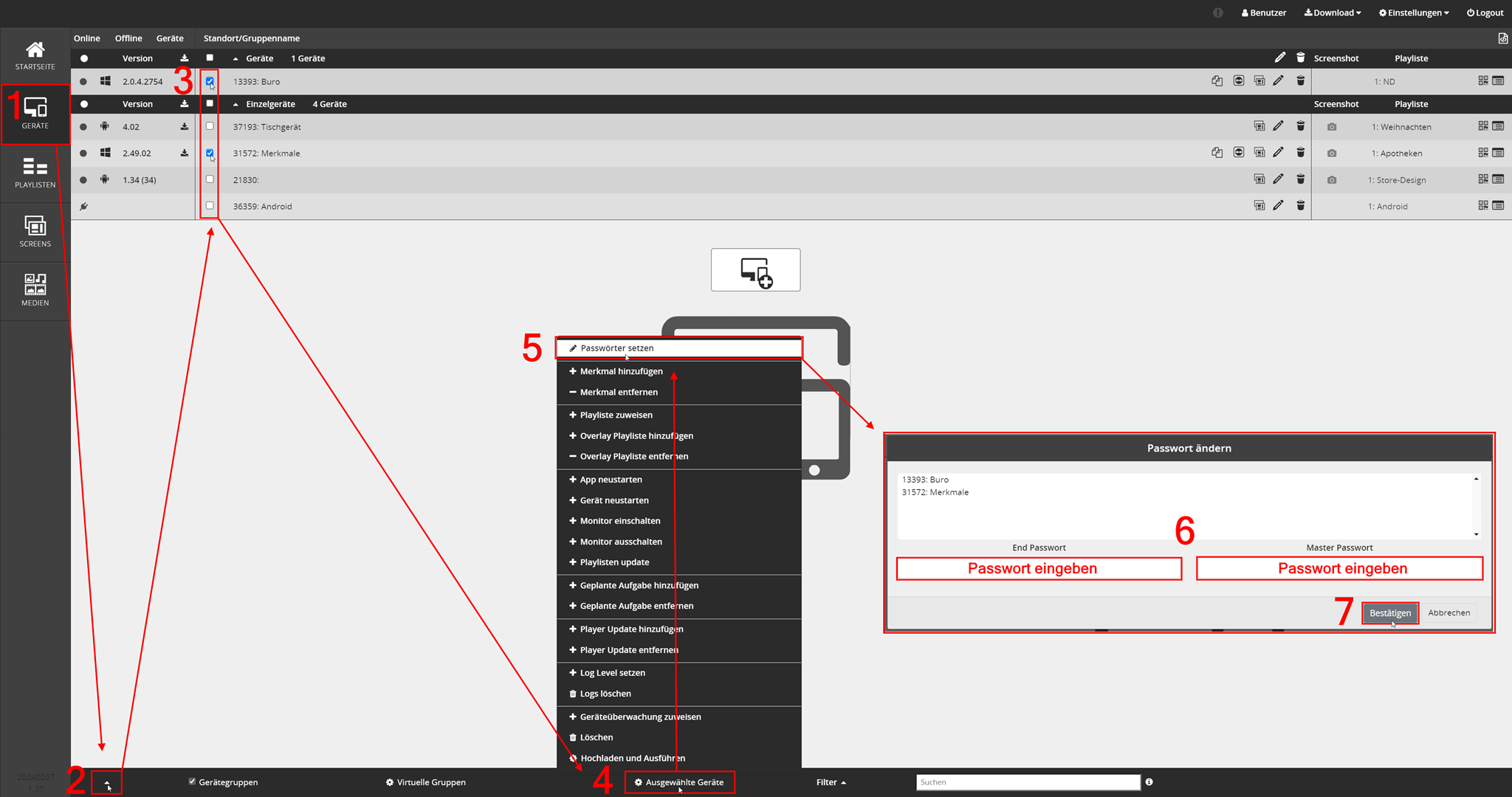Click download icon for version 4.02 device
The height and width of the screenshot is (797, 1512).
(x=184, y=127)
